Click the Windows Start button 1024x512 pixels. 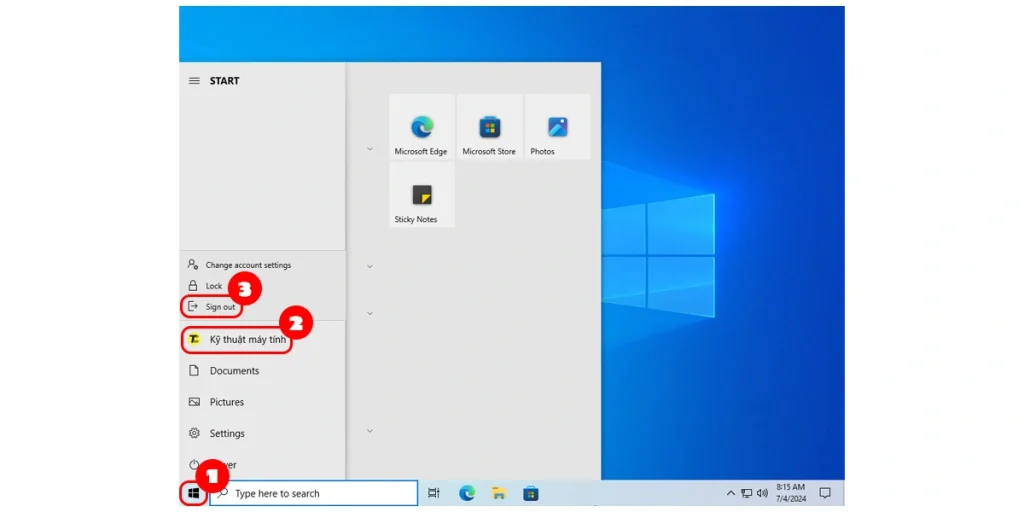pyautogui.click(x=194, y=493)
